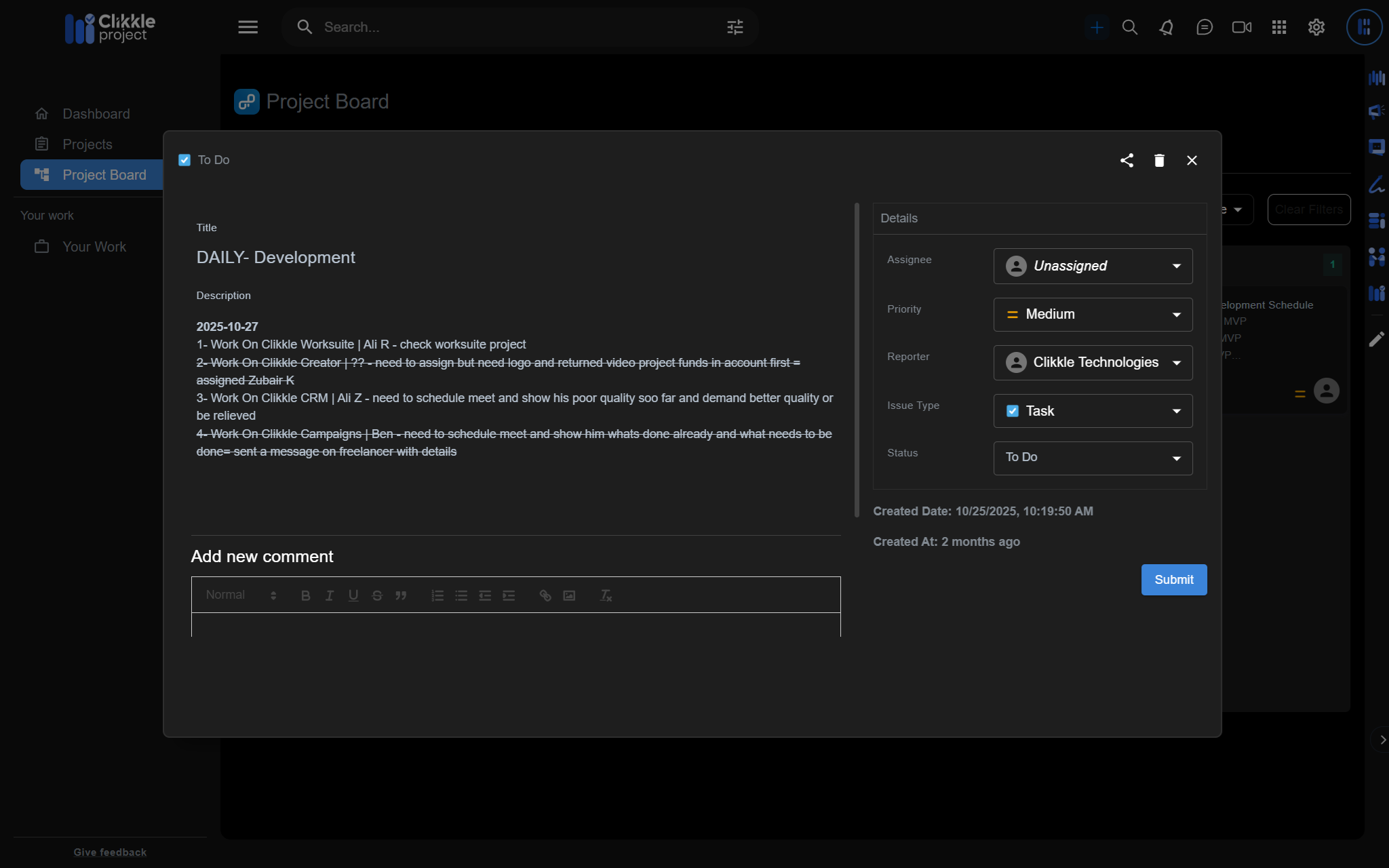Go to Dashboard in the sidebar
This screenshot has height=868, width=1389.
click(96, 114)
